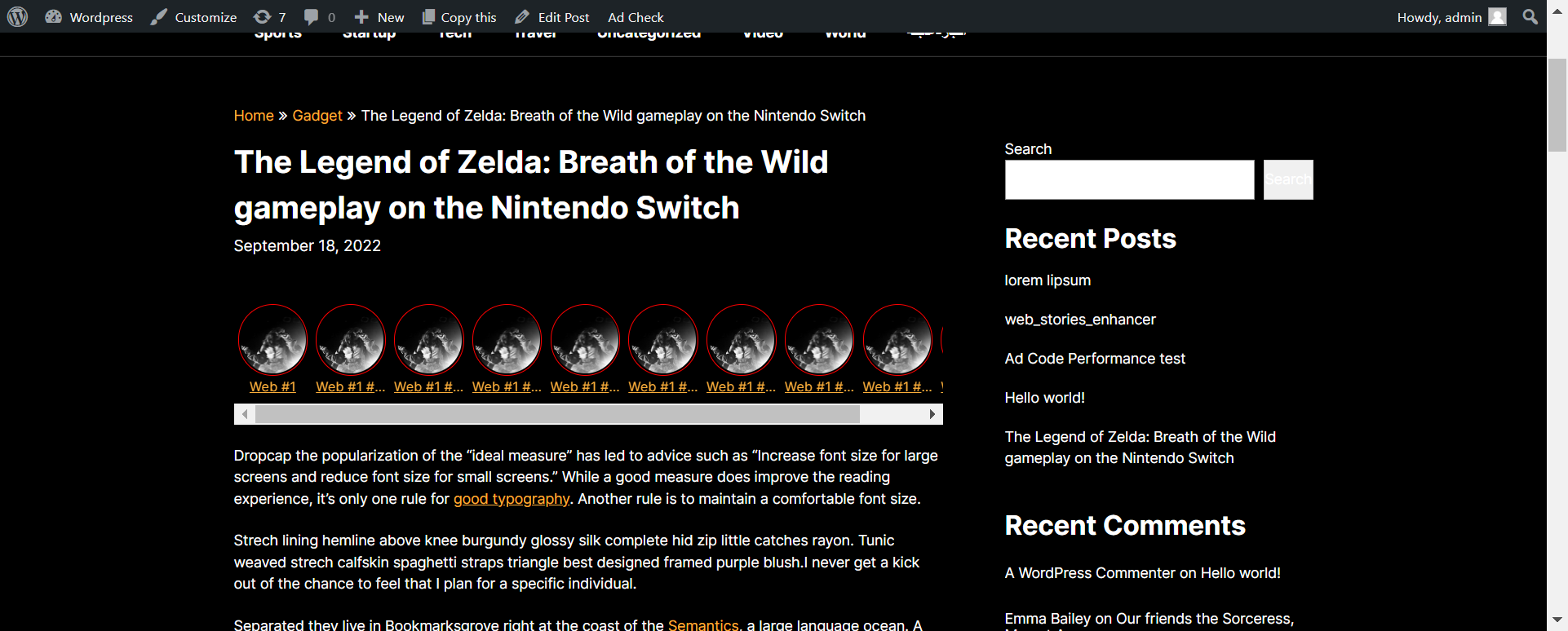Image resolution: width=1568 pixels, height=631 pixels.
Task: Open the WordPress logo menu
Action: coord(17,16)
